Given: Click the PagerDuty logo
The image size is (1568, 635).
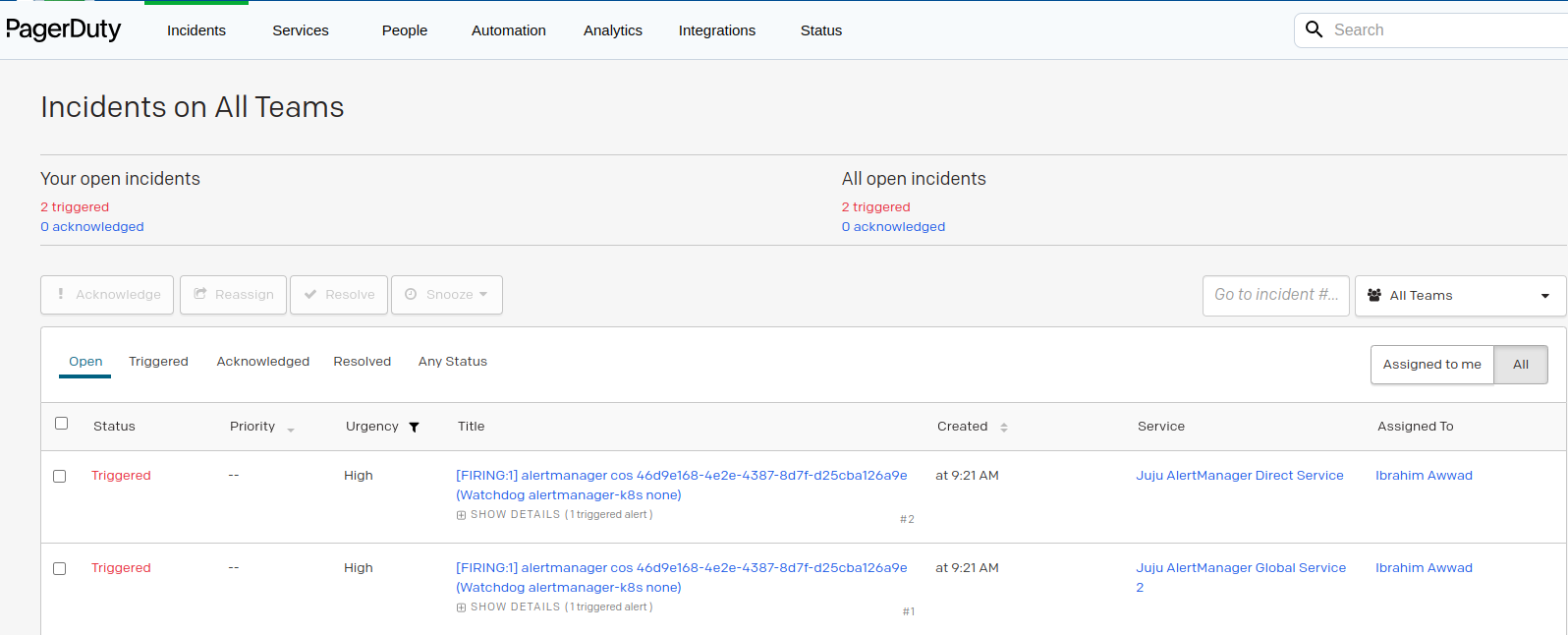Looking at the screenshot, I should click(x=64, y=29).
